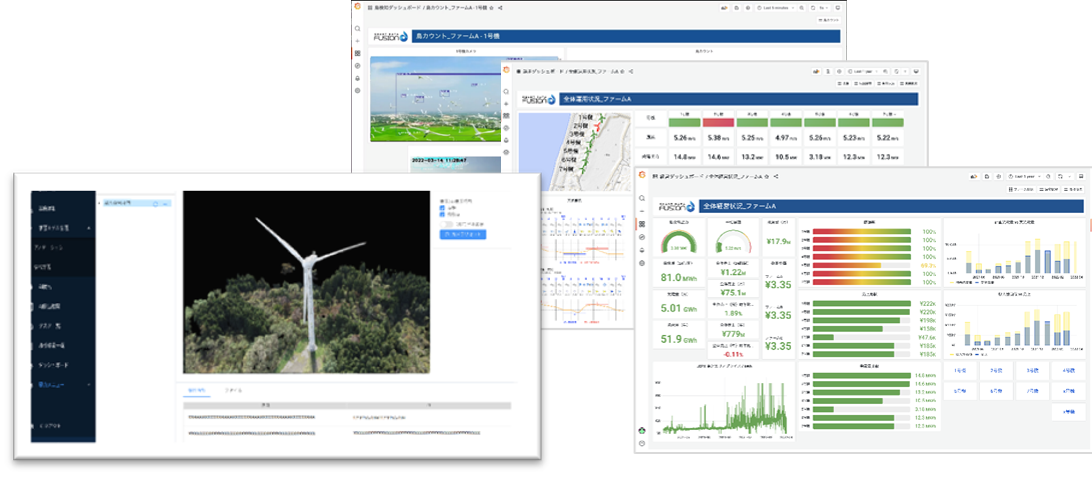Click the blue button in turbine viewer panel

point(462,234)
